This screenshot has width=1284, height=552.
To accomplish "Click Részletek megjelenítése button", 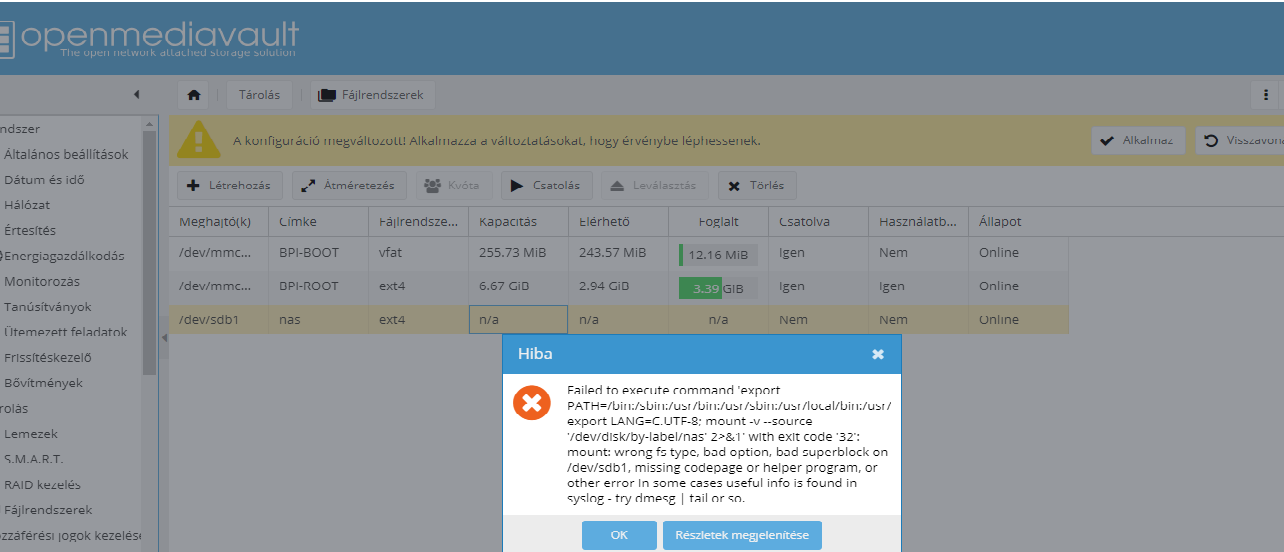I will 742,535.
